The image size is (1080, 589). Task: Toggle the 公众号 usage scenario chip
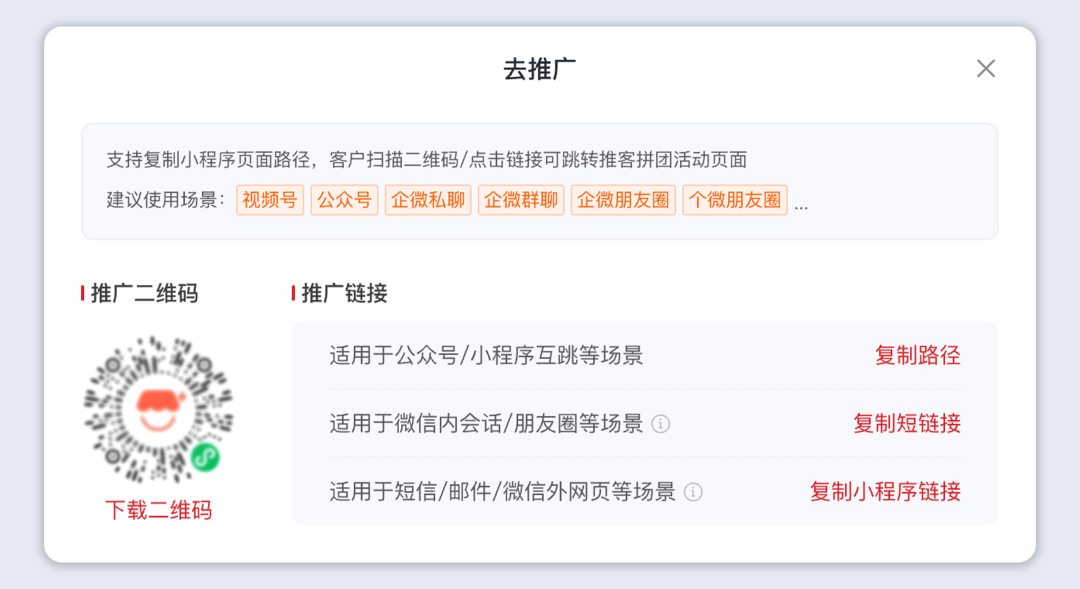344,200
